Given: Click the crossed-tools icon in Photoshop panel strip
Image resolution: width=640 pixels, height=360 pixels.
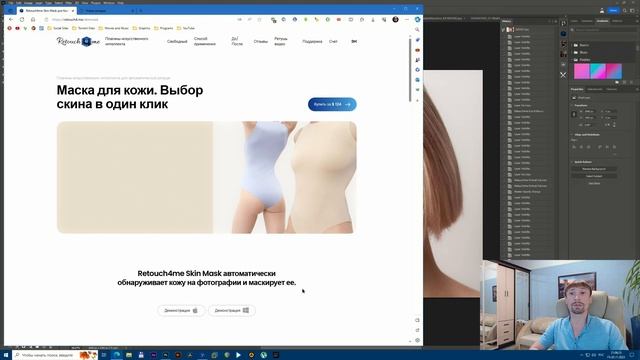Looking at the screenshot, I should pyautogui.click(x=563, y=75).
